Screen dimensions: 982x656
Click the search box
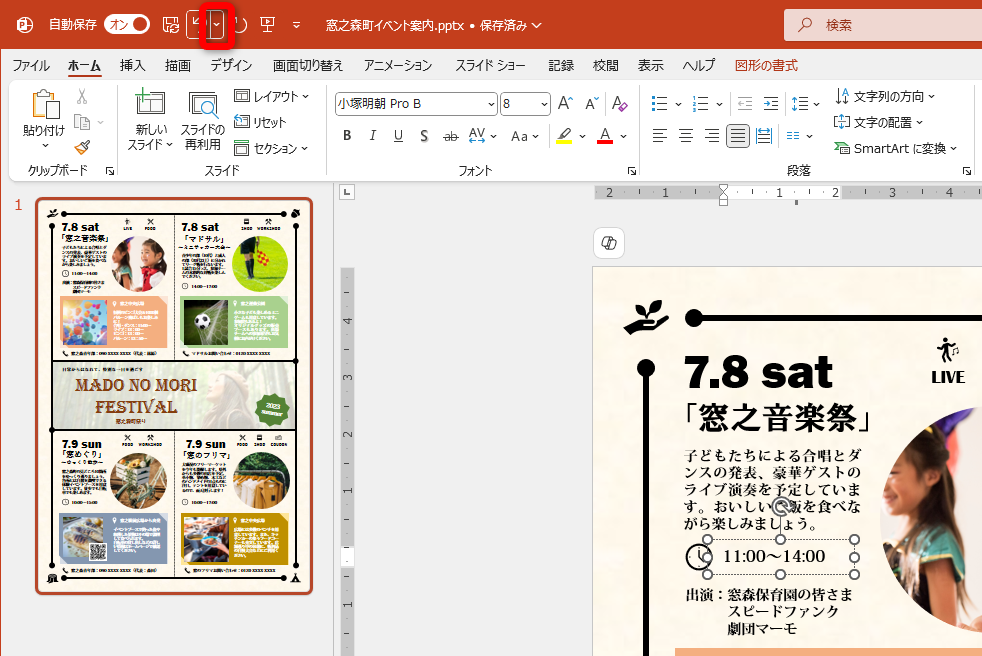(x=883, y=25)
